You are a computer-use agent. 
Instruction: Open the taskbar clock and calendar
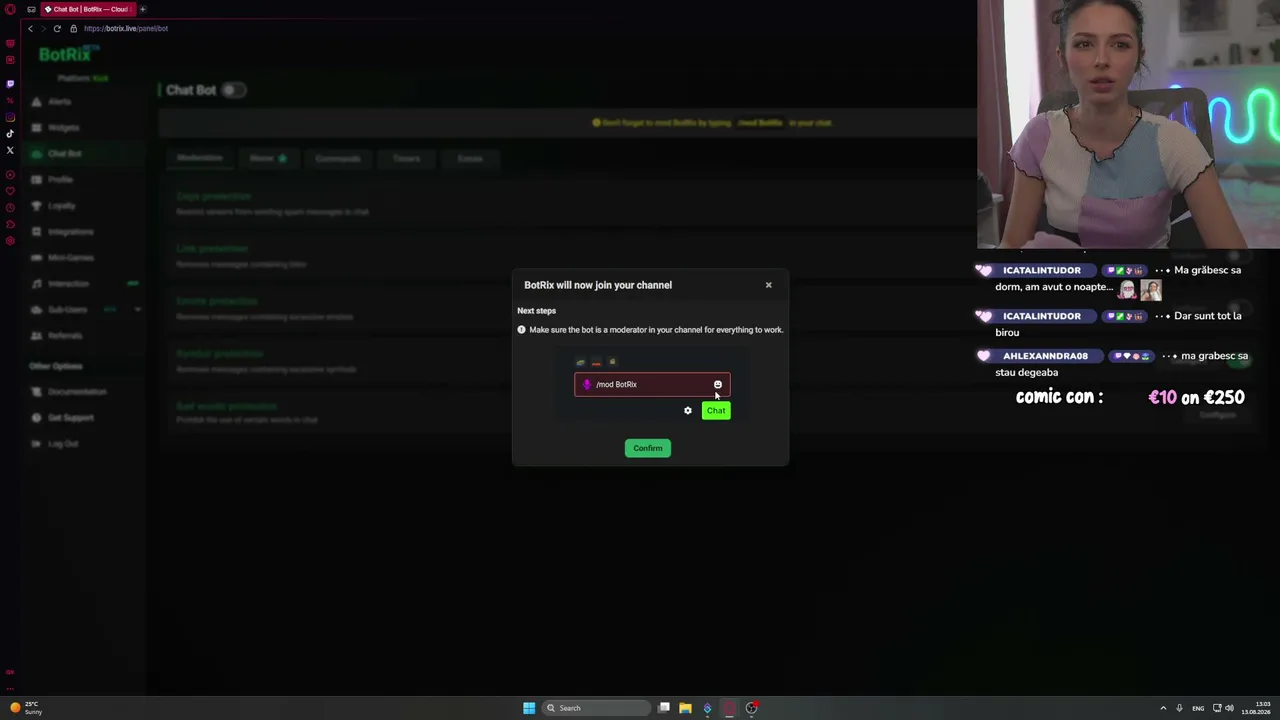click(x=1256, y=708)
